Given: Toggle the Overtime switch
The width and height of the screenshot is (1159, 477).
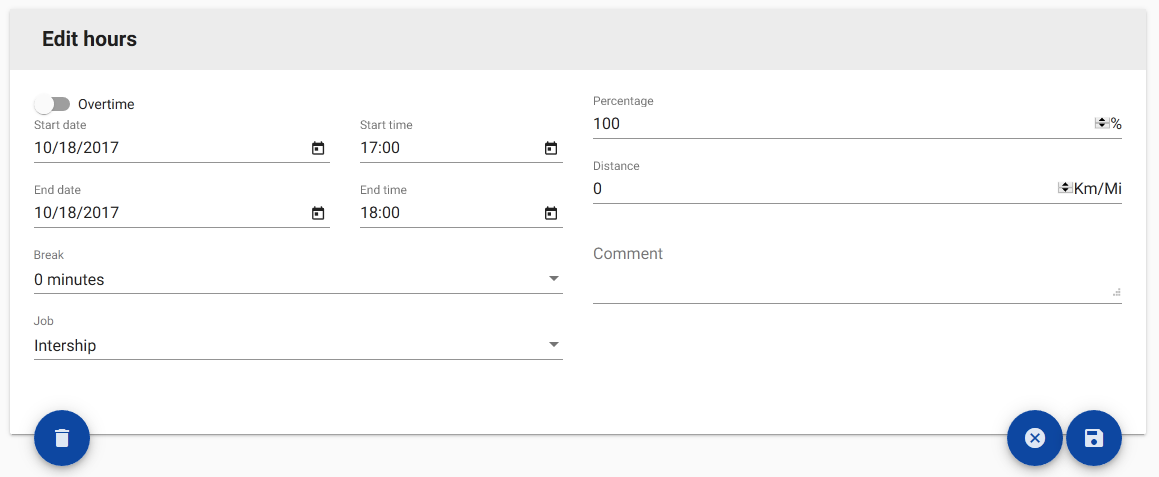Looking at the screenshot, I should (52, 104).
